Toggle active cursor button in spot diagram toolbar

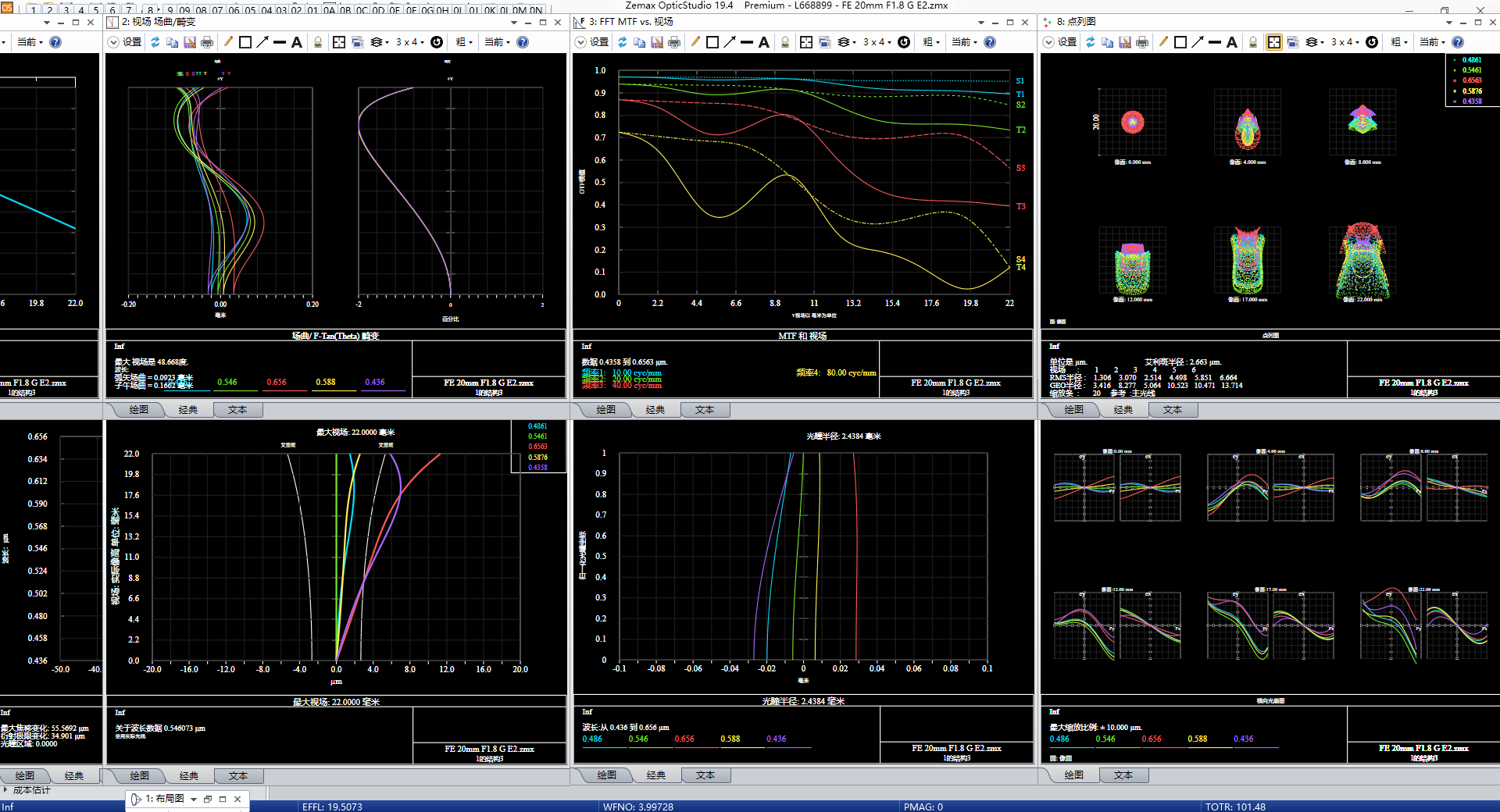[1273, 42]
